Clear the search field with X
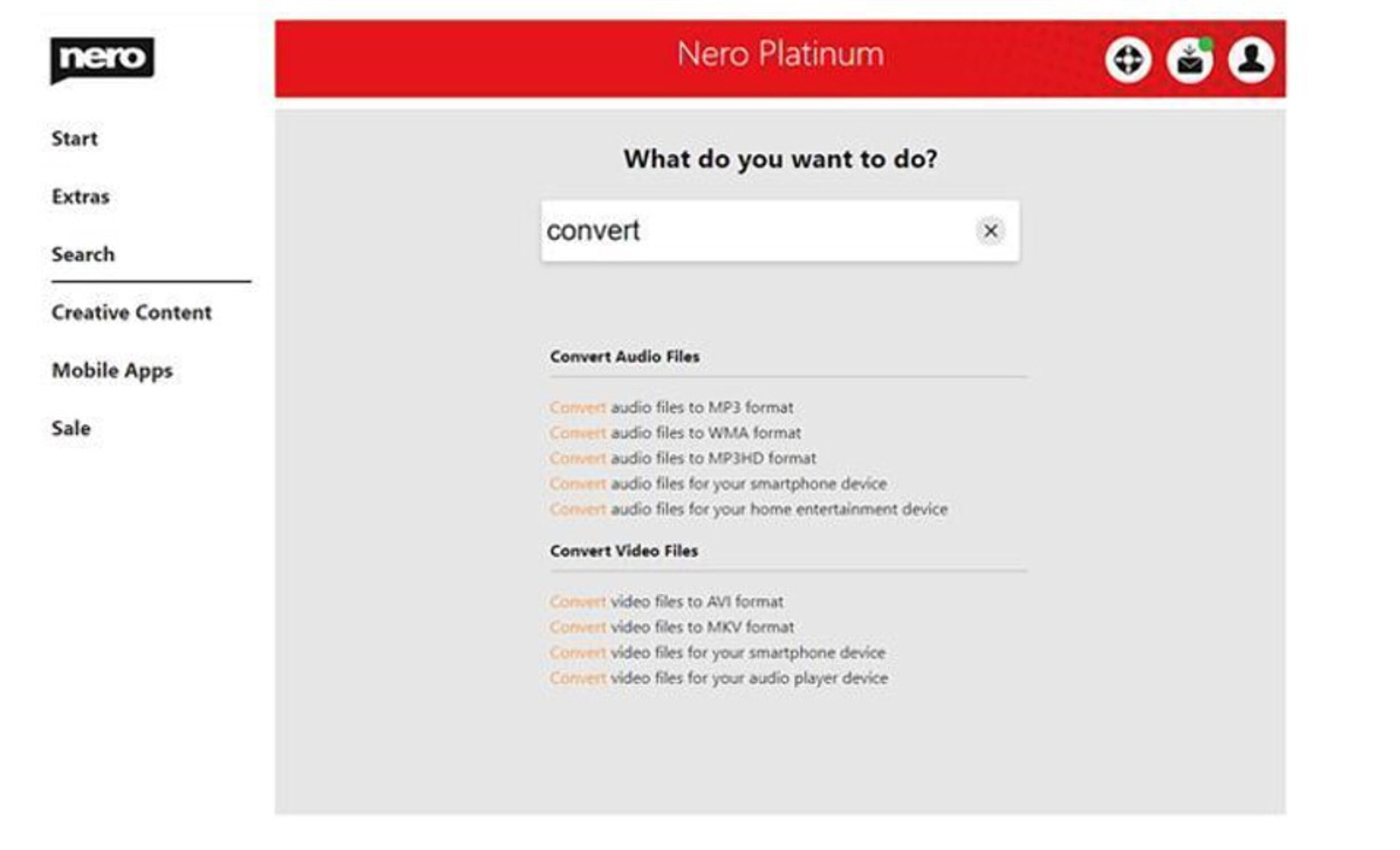This screenshot has height=850, width=1400. (x=990, y=231)
